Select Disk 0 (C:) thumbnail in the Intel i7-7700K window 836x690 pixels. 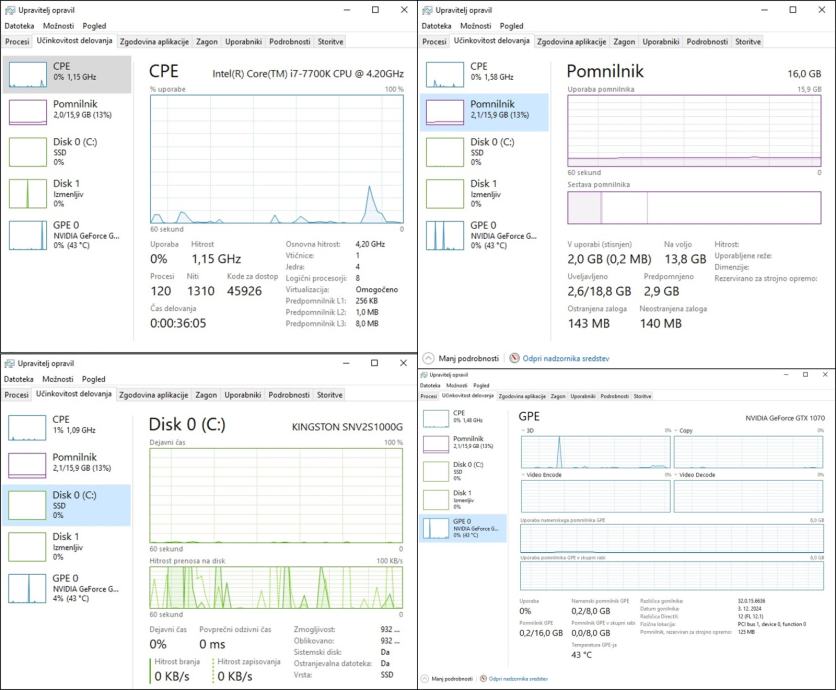(66, 151)
